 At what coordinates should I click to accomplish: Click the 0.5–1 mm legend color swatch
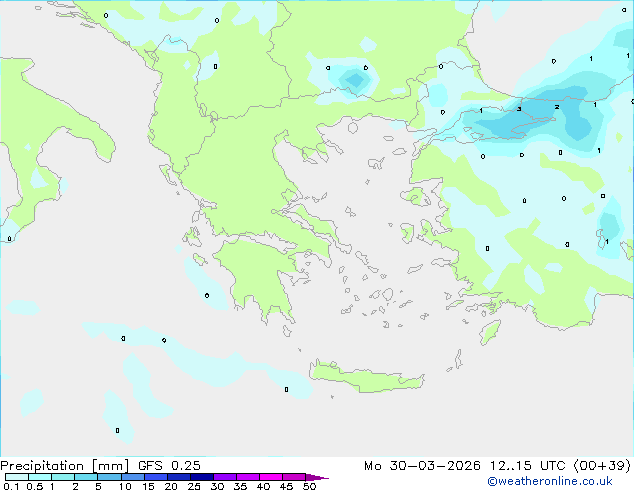pos(40,477)
